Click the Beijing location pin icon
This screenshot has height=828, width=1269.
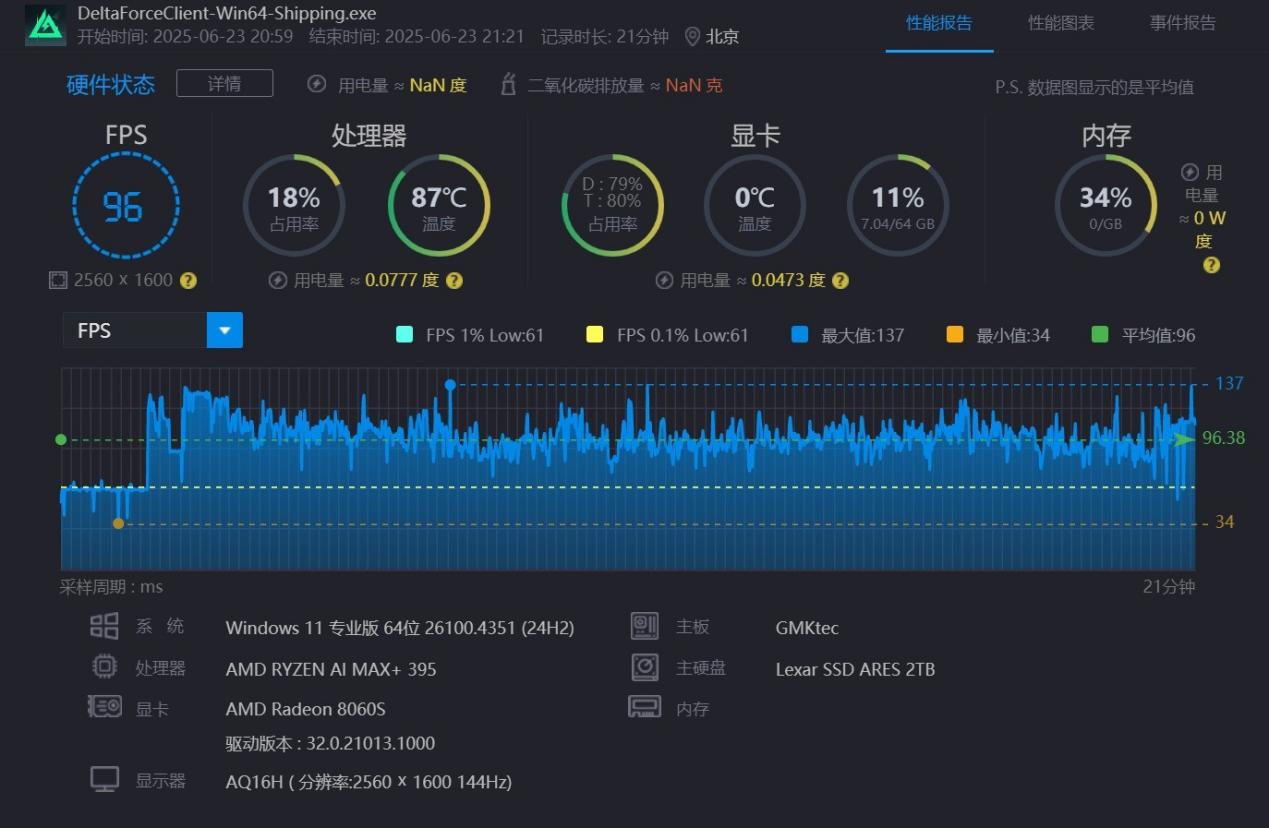[692, 37]
